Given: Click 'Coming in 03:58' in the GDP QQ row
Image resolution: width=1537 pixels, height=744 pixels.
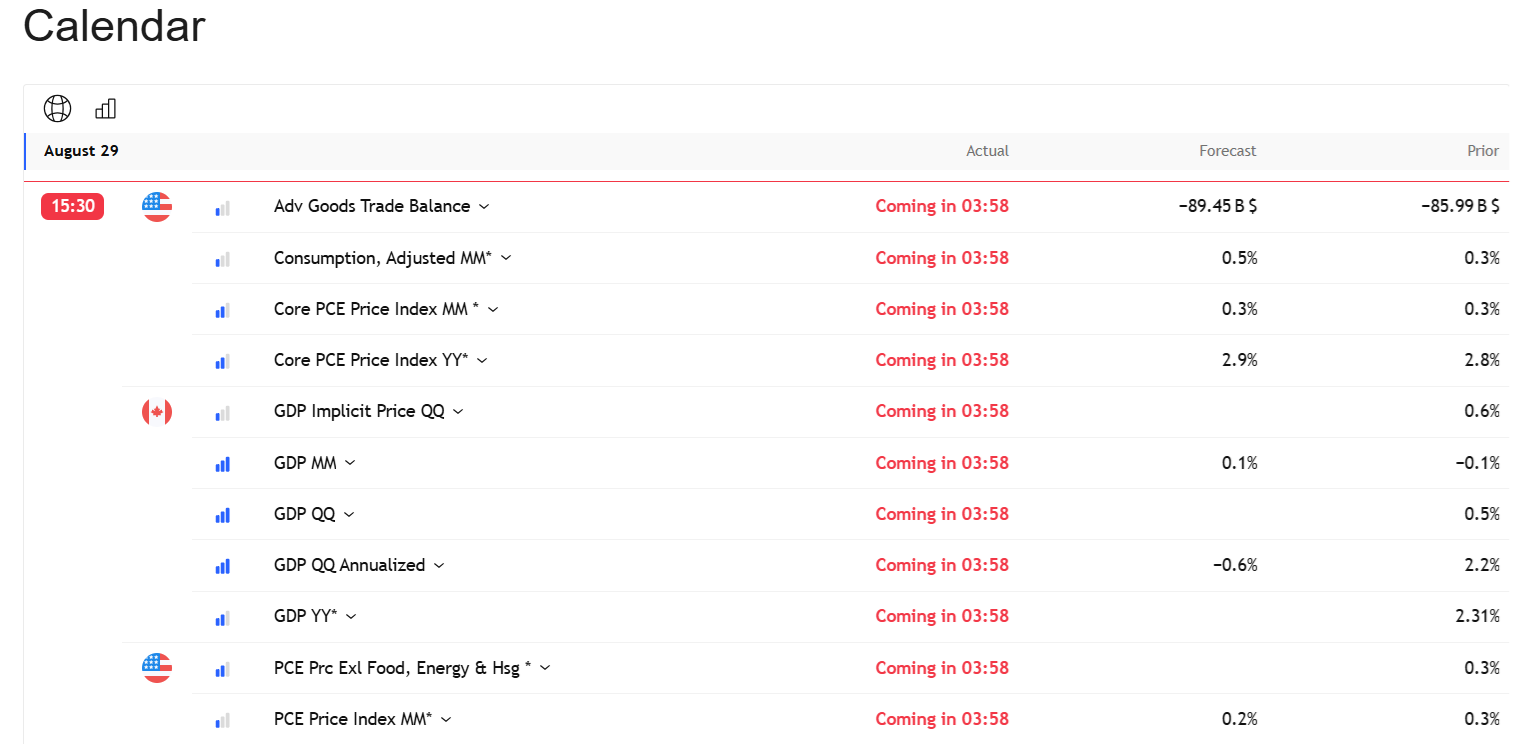Looking at the screenshot, I should [x=942, y=514].
